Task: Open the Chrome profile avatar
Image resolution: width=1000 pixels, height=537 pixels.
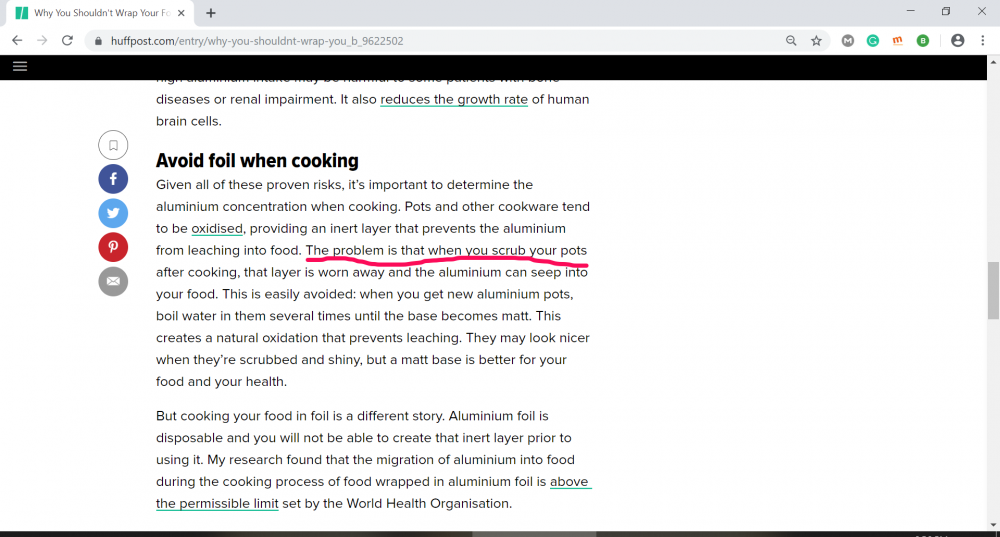Action: point(957,41)
